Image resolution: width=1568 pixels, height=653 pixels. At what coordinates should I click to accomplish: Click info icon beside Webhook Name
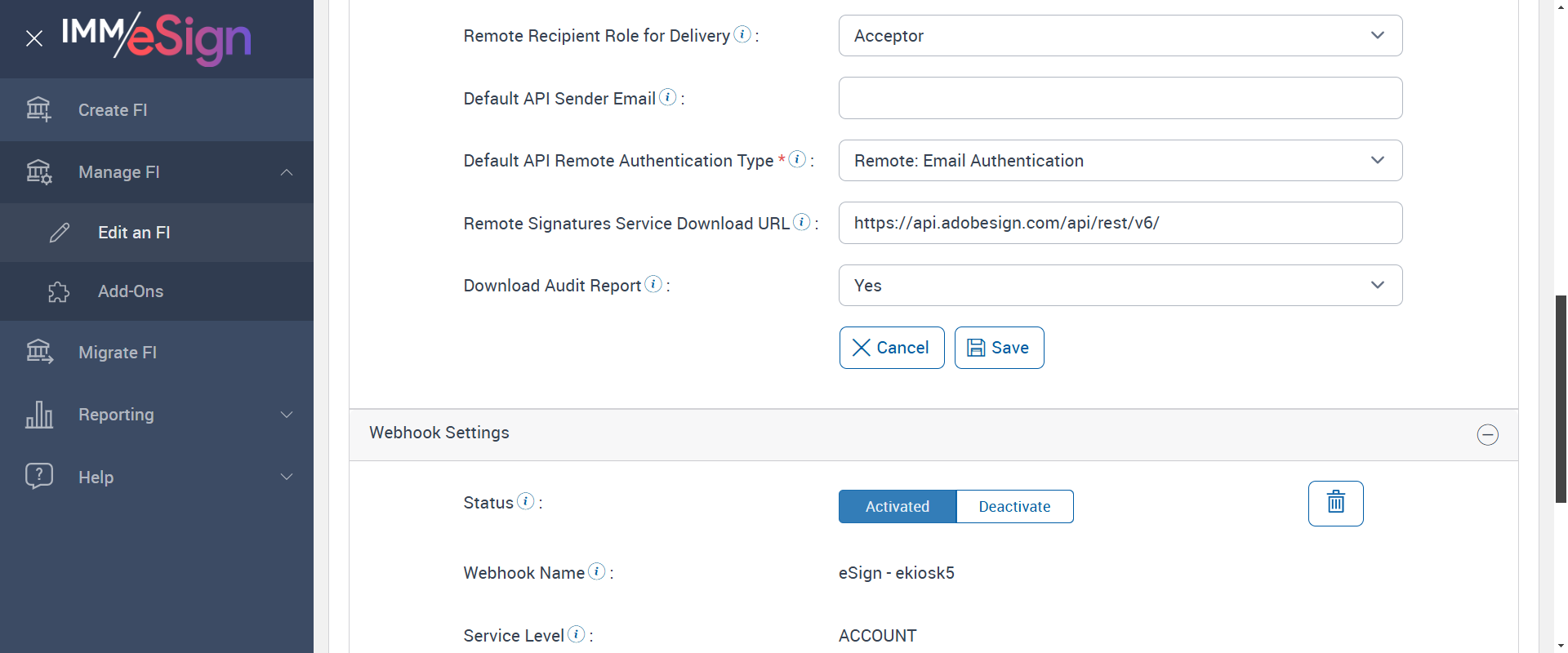tap(597, 571)
